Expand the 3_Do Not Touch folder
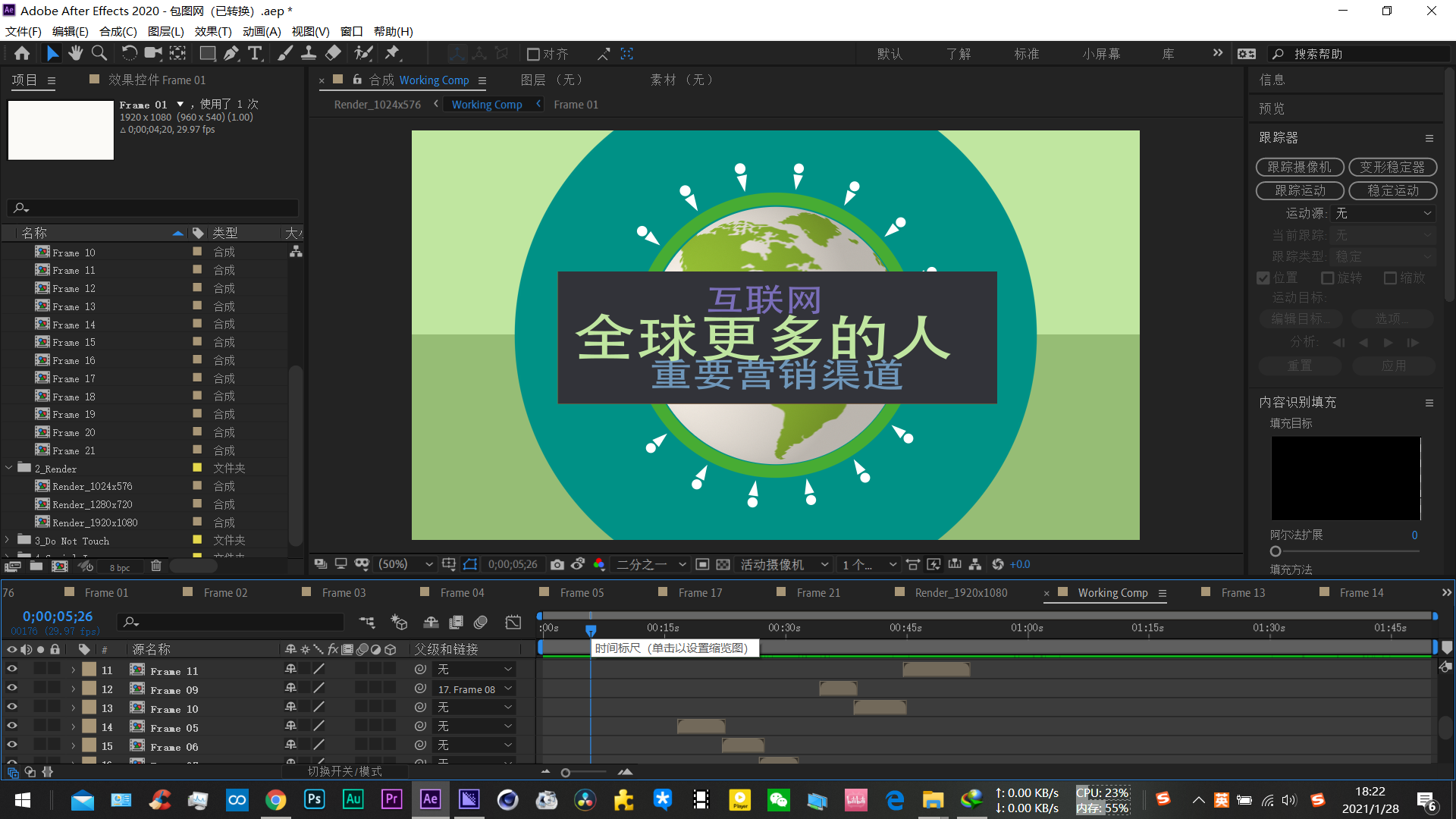The height and width of the screenshot is (819, 1456). click(8, 540)
